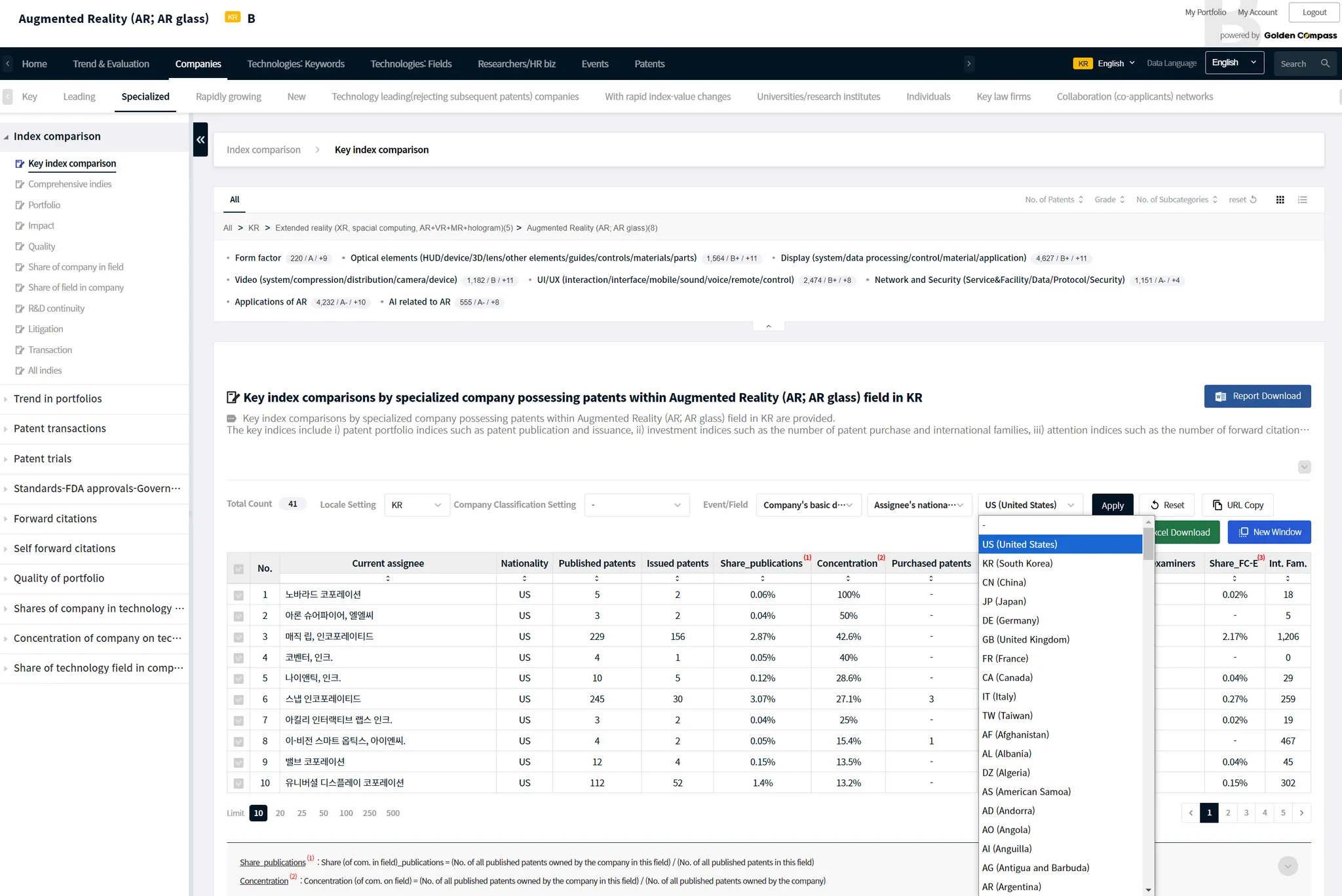Open the Patents menu item
Viewport: 1342px width, 896px height.
coord(649,64)
